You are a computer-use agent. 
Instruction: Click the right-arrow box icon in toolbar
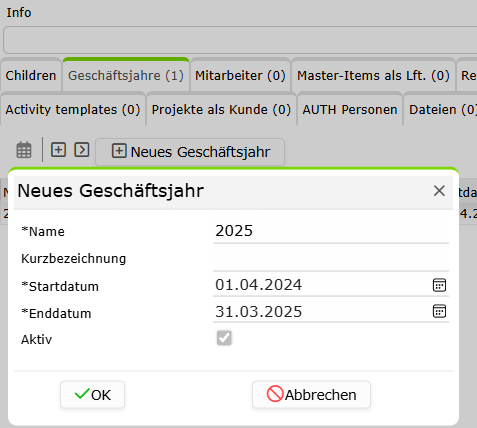82,149
